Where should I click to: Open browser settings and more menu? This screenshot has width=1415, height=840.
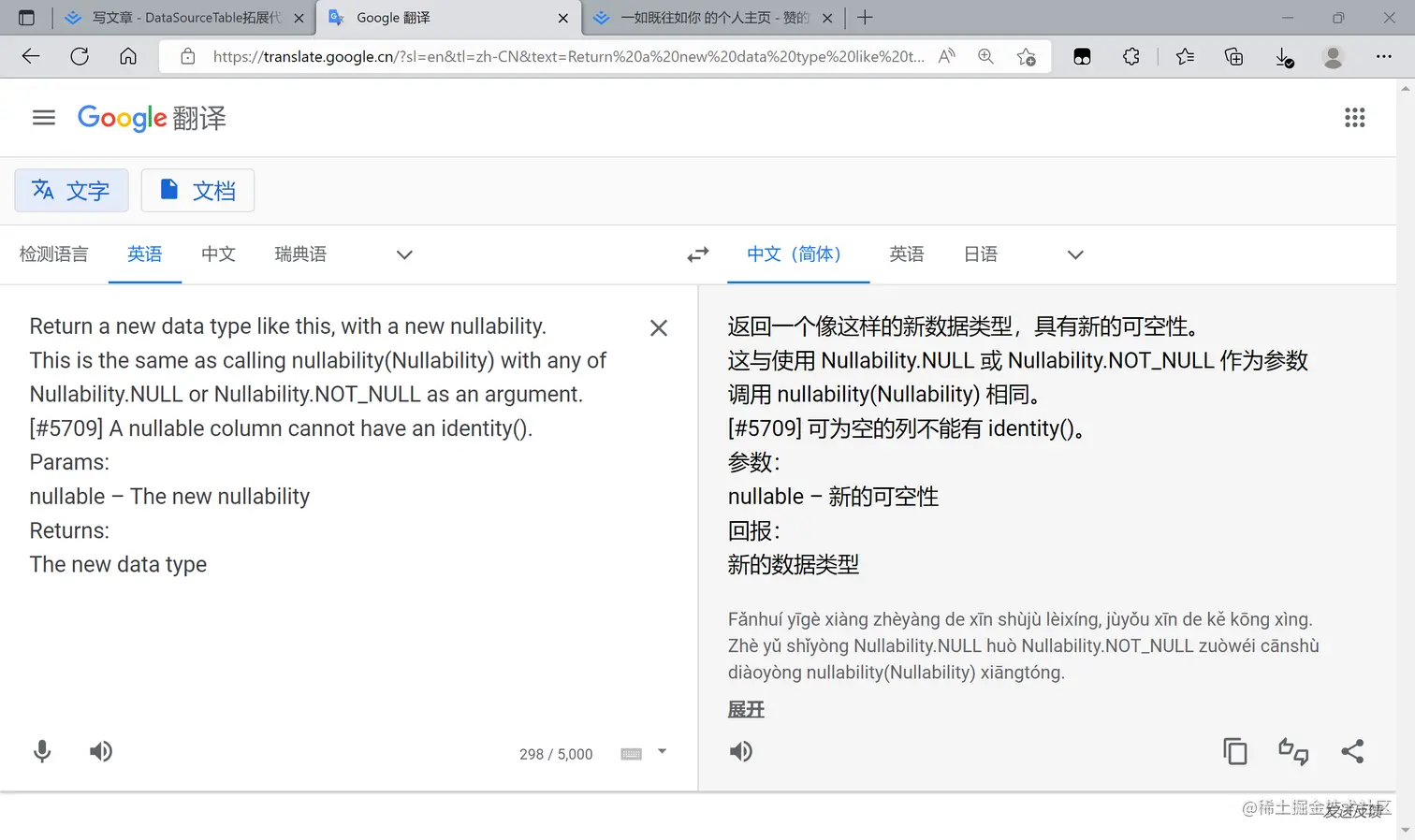click(x=1384, y=56)
